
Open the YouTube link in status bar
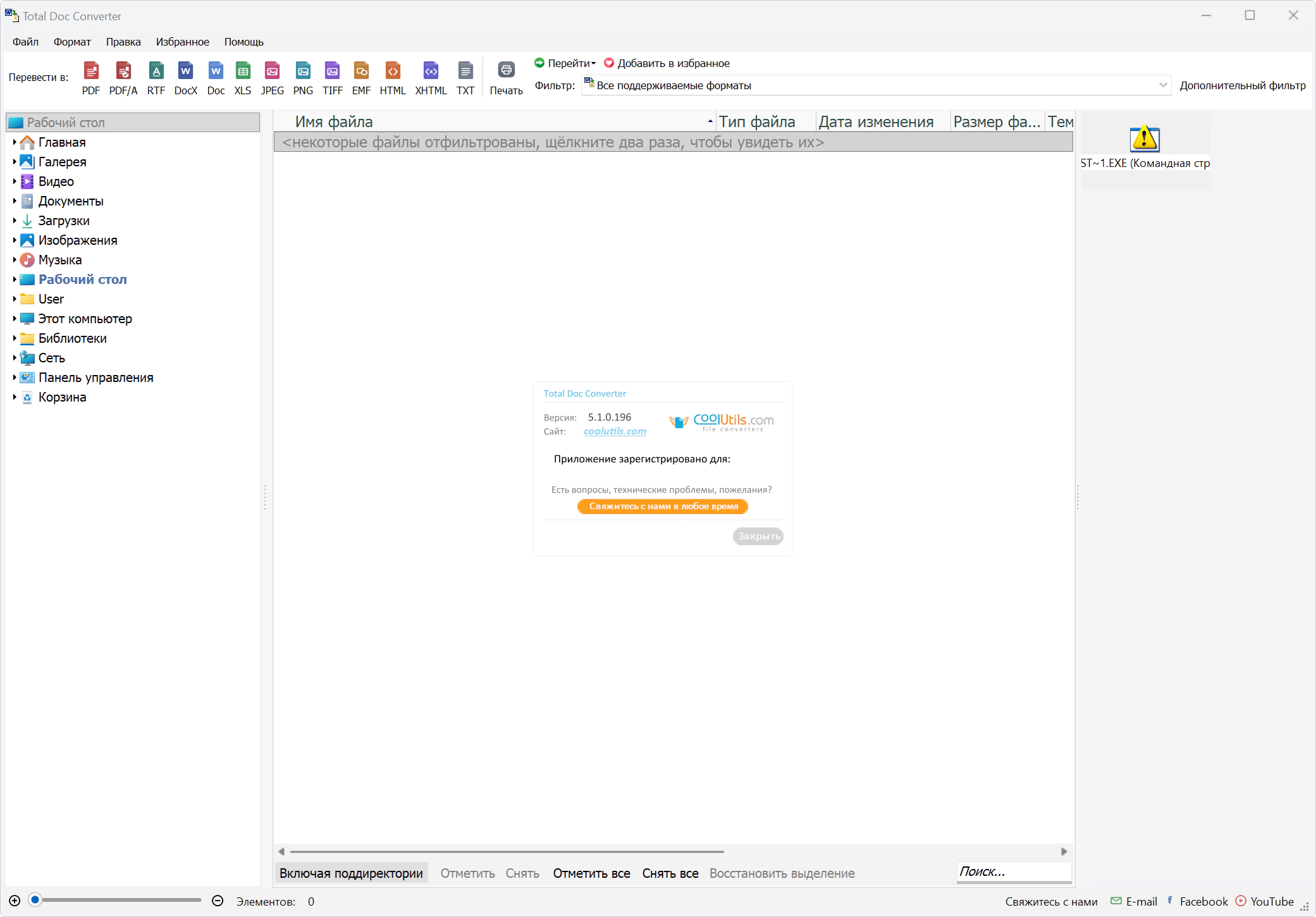1265,901
